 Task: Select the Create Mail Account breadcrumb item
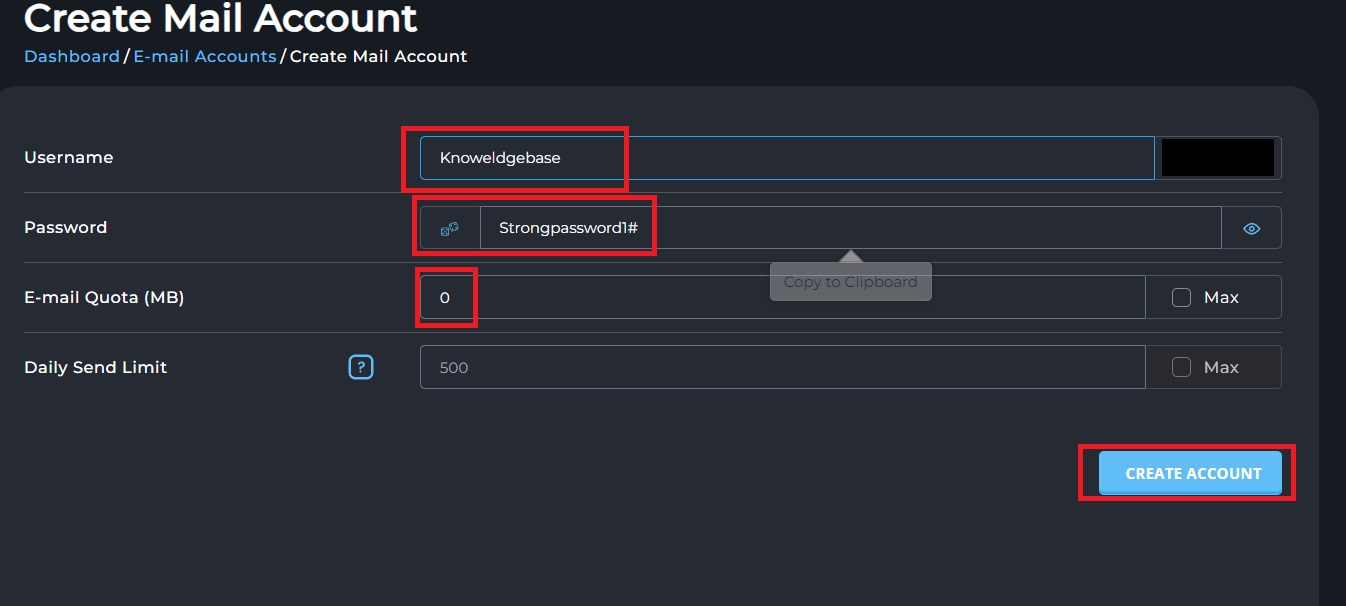[x=378, y=56]
